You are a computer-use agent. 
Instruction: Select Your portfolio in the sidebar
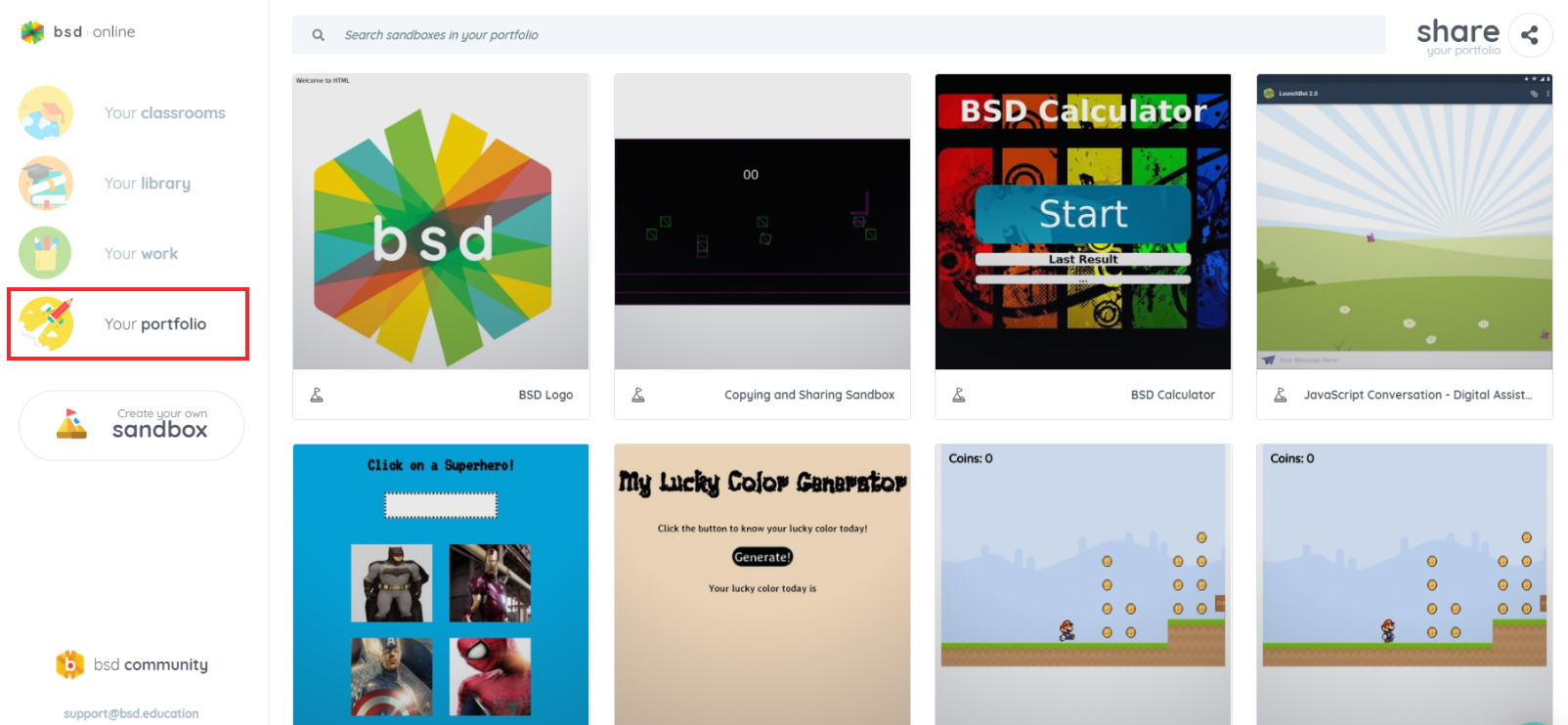click(128, 323)
